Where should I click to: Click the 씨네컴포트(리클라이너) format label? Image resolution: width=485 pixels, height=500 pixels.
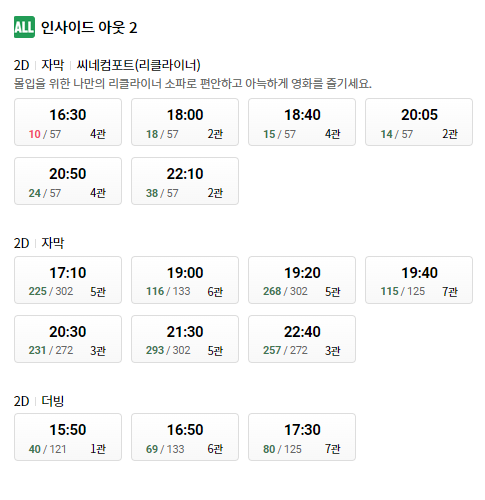point(138,65)
